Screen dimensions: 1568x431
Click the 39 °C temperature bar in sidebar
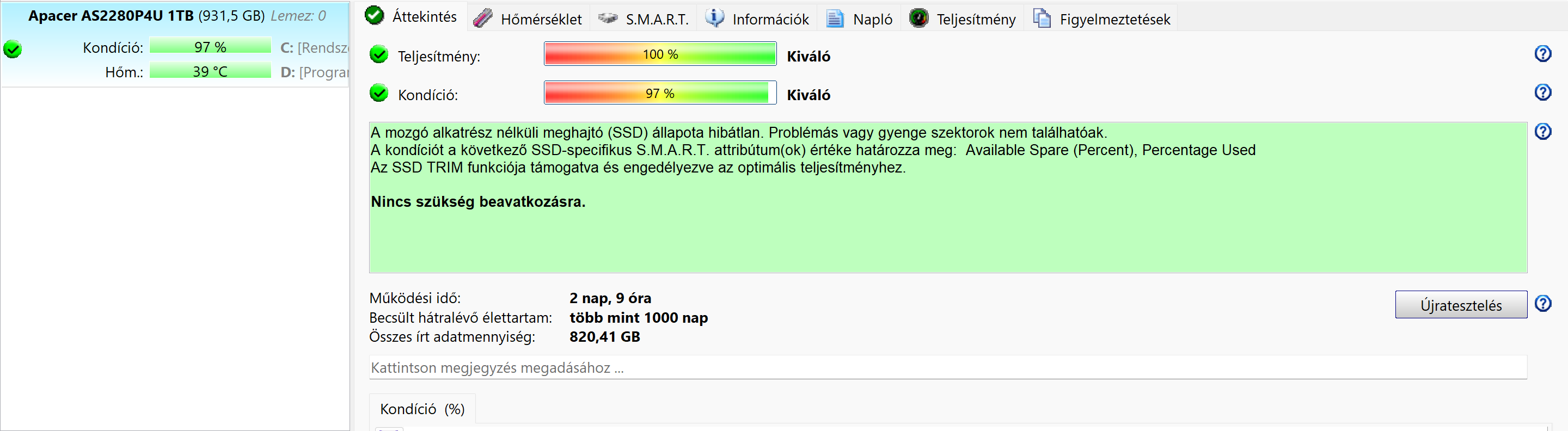click(210, 72)
